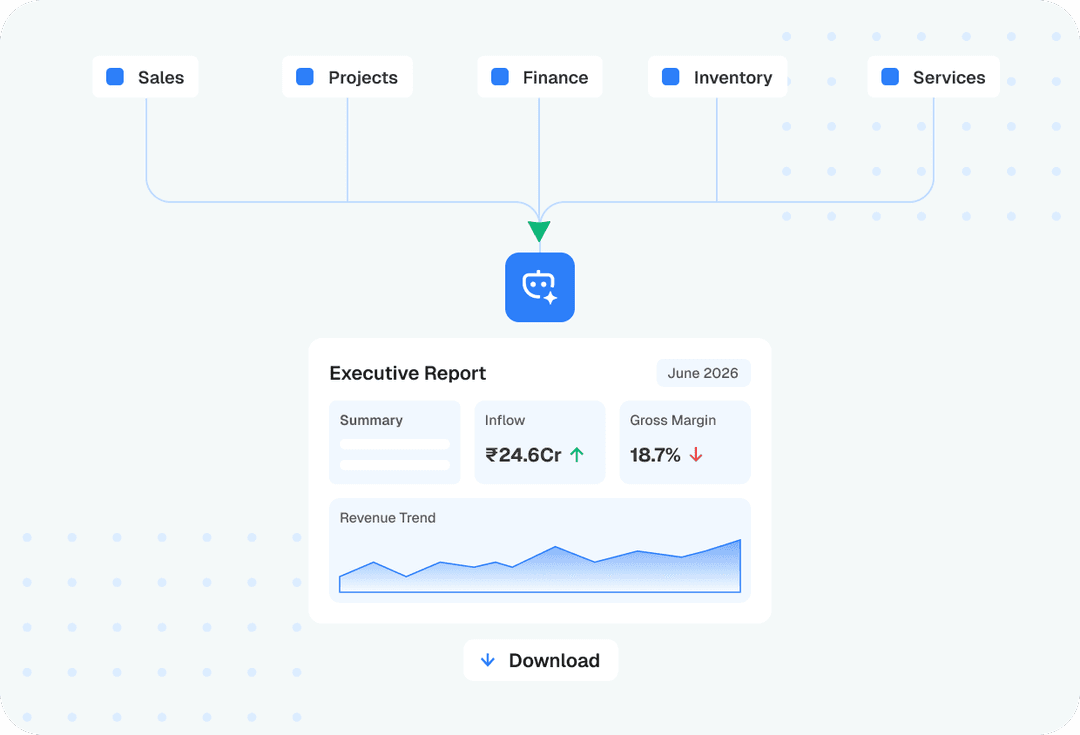Click the Revenue Trend area chart
1080x735 pixels.
coord(540,566)
